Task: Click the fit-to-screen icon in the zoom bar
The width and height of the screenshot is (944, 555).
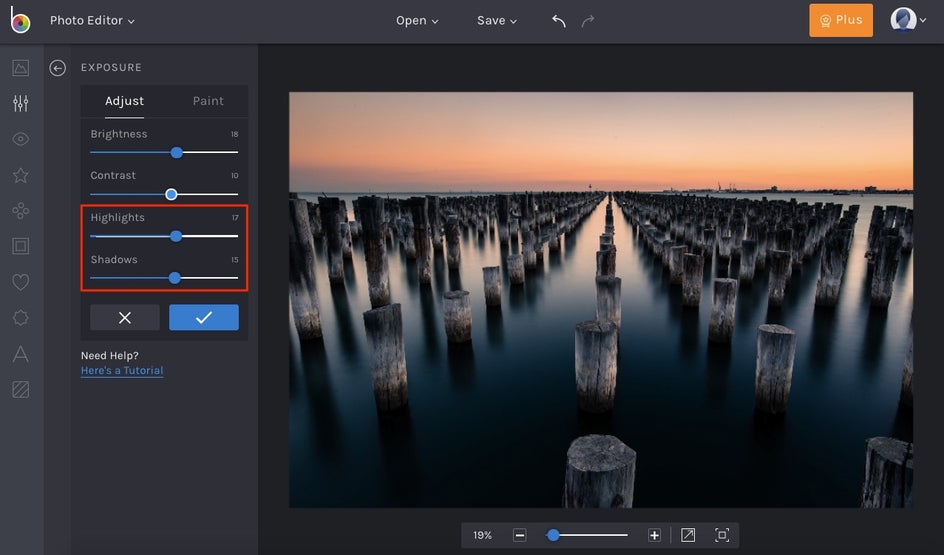Action: point(722,535)
